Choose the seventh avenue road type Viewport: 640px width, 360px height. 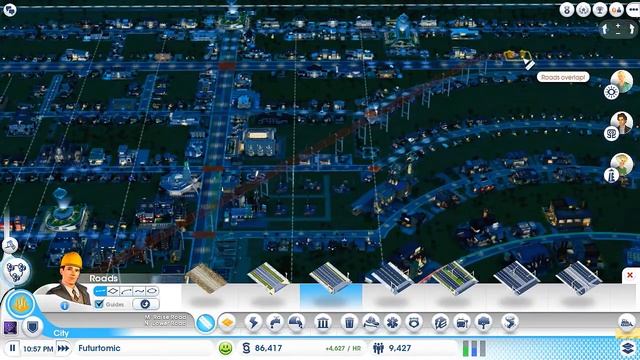click(x=578, y=279)
